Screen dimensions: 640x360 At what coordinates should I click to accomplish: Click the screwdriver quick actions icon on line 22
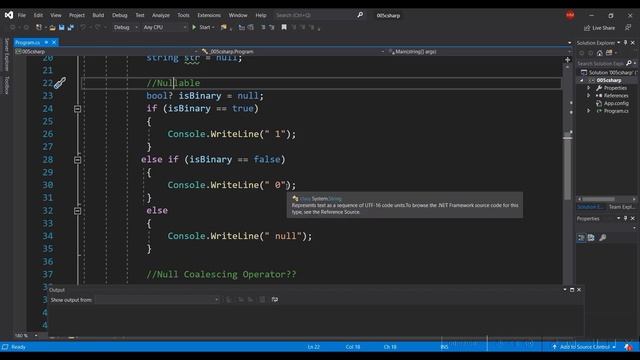tap(60, 83)
